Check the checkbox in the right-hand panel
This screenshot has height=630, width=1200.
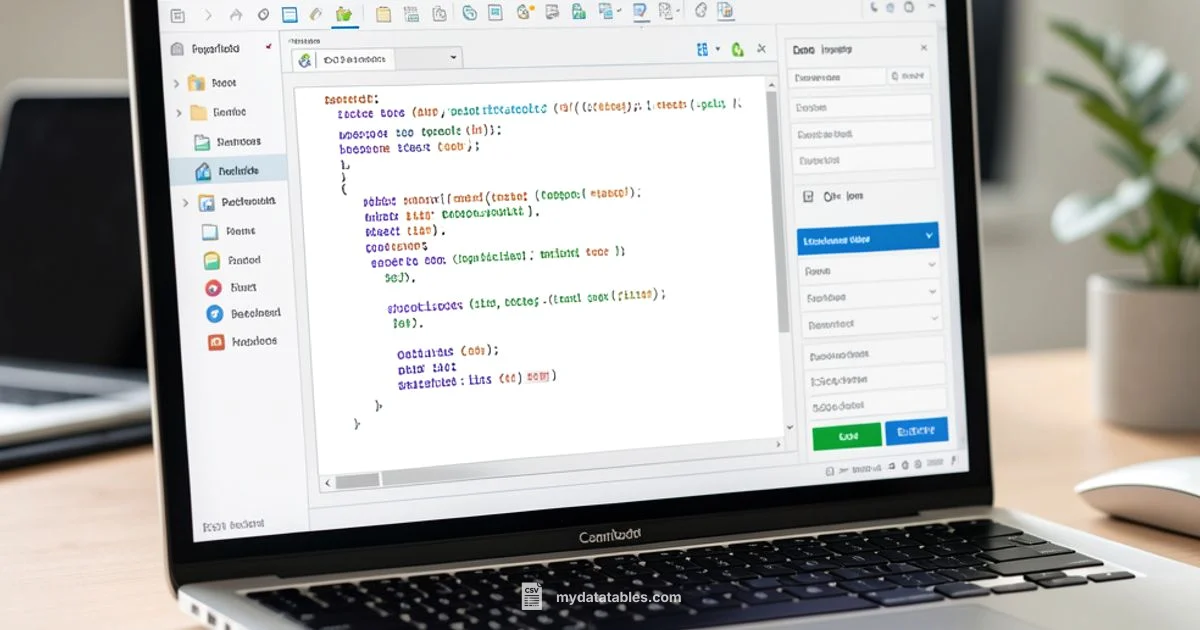(x=808, y=196)
